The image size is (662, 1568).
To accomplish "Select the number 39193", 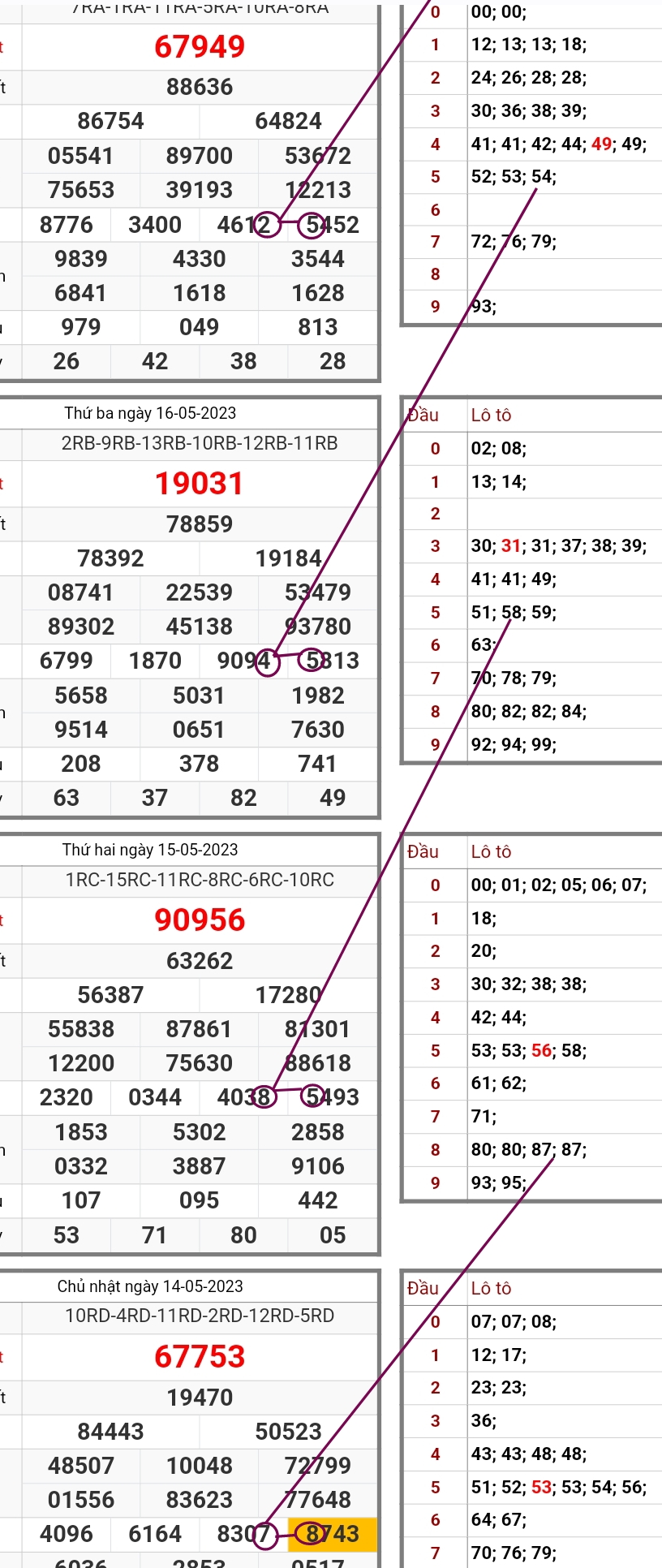I will click(200, 190).
